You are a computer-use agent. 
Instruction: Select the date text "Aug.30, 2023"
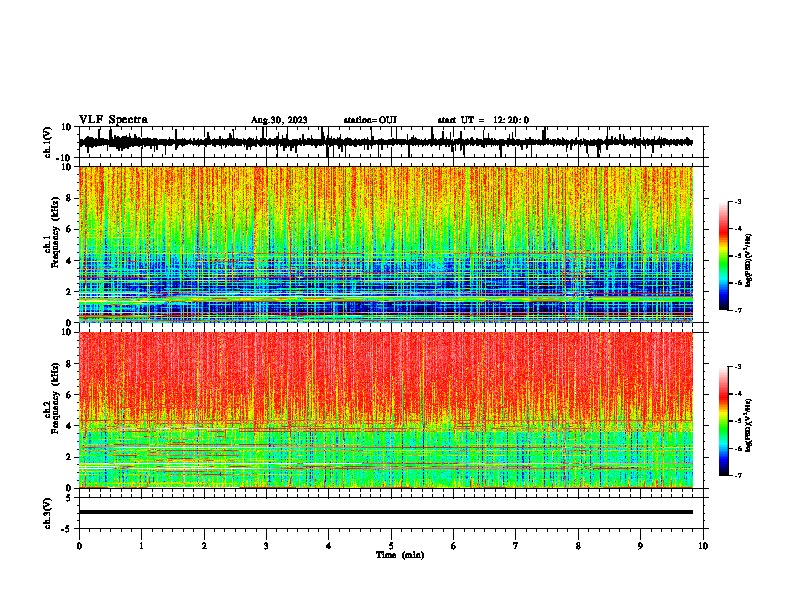click(279, 120)
